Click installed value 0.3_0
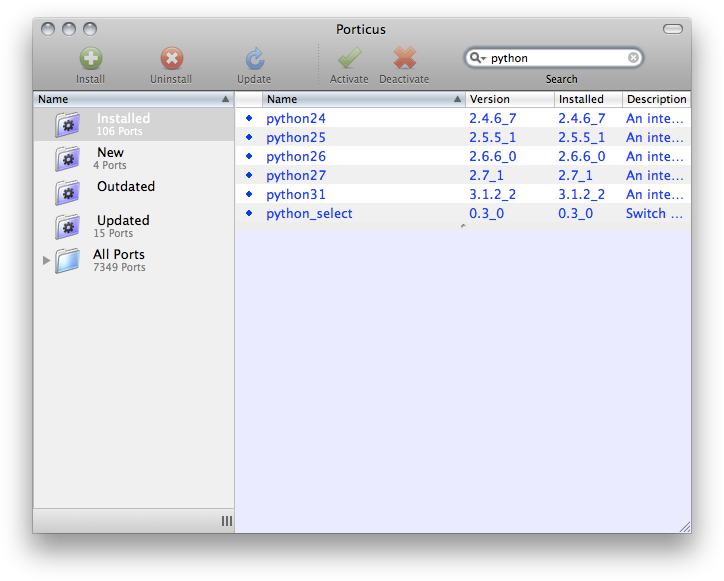 click(x=576, y=214)
